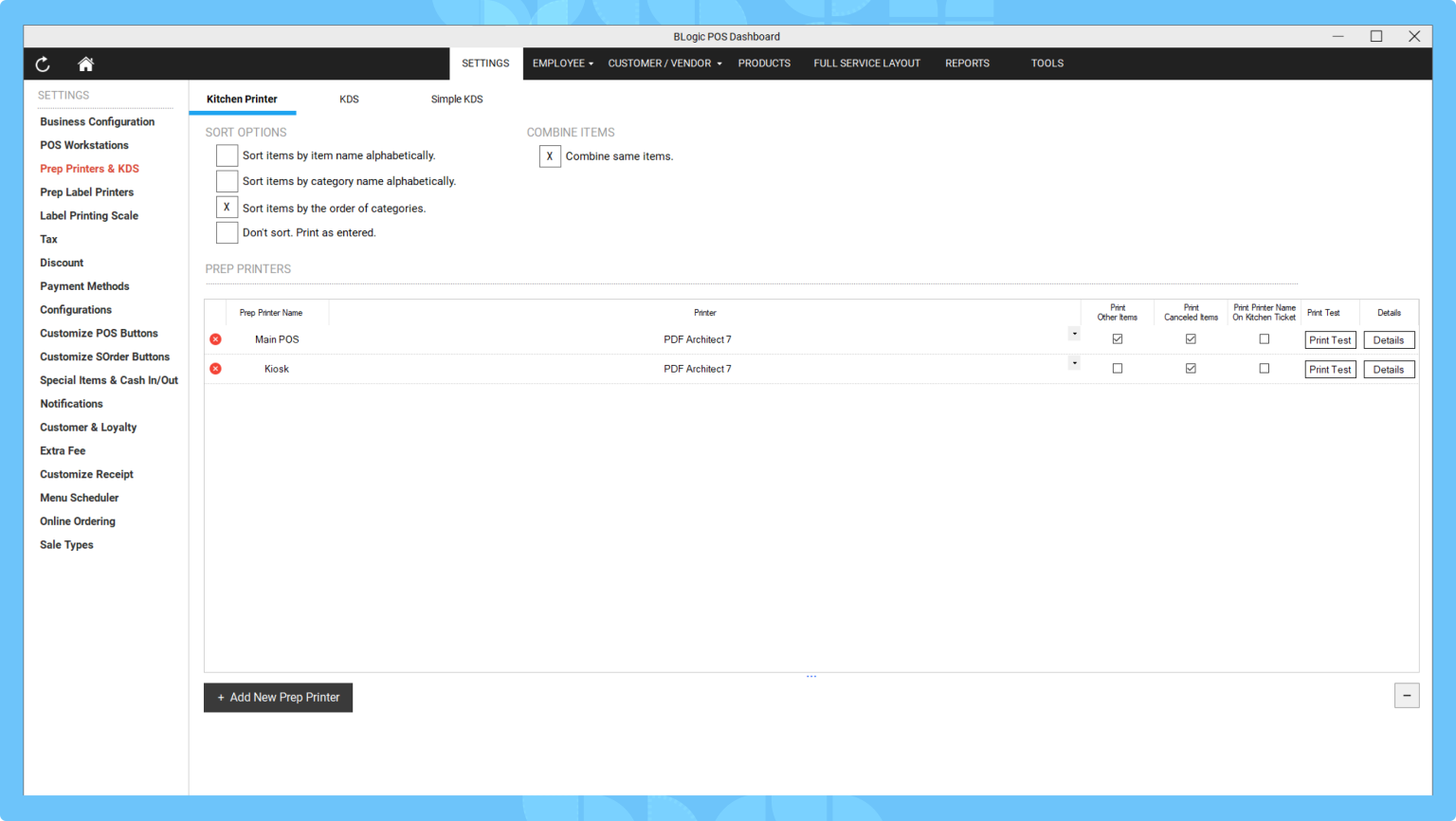Open Details for Main POS printer

point(1389,340)
